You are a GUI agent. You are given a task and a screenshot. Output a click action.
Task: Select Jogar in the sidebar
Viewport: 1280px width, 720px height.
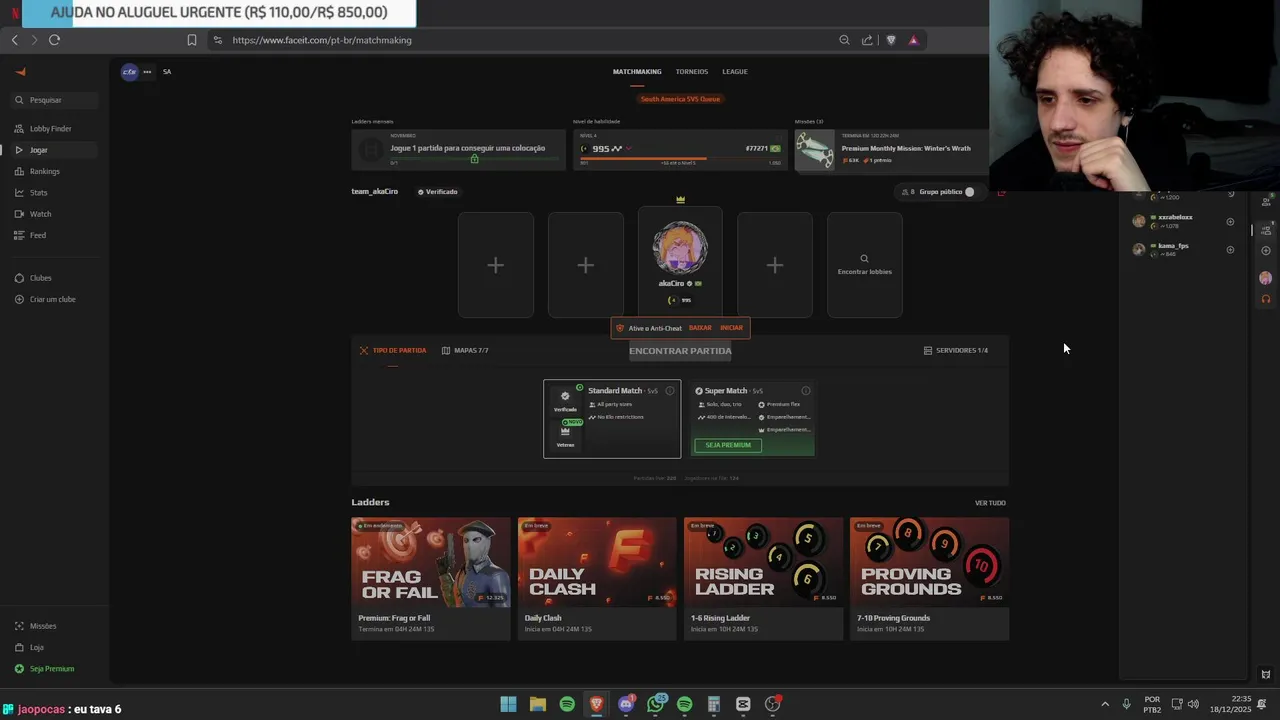[55, 150]
